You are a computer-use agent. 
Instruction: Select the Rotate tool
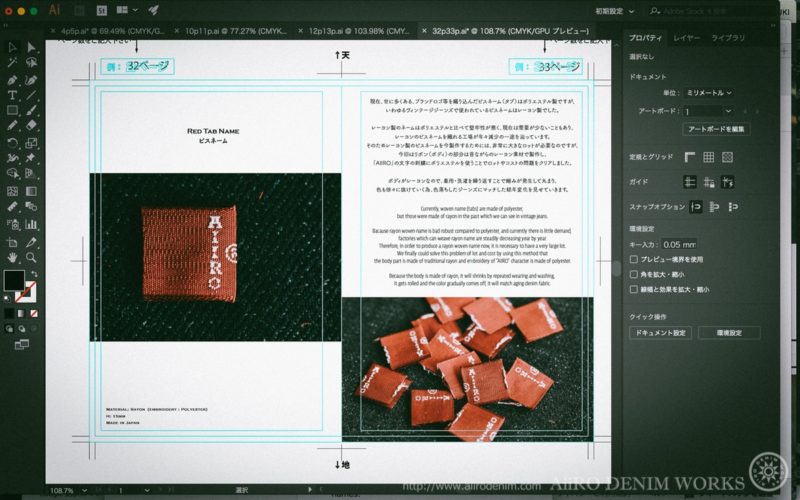(12, 143)
